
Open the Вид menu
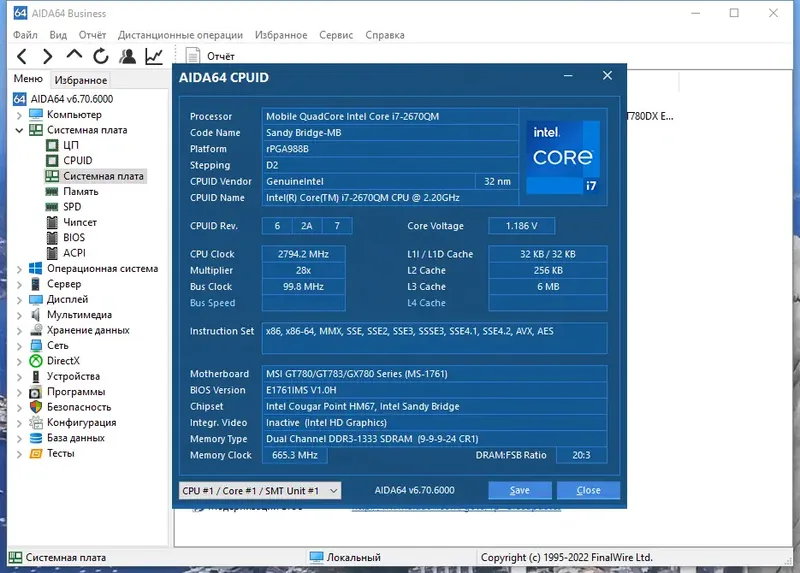pos(58,35)
